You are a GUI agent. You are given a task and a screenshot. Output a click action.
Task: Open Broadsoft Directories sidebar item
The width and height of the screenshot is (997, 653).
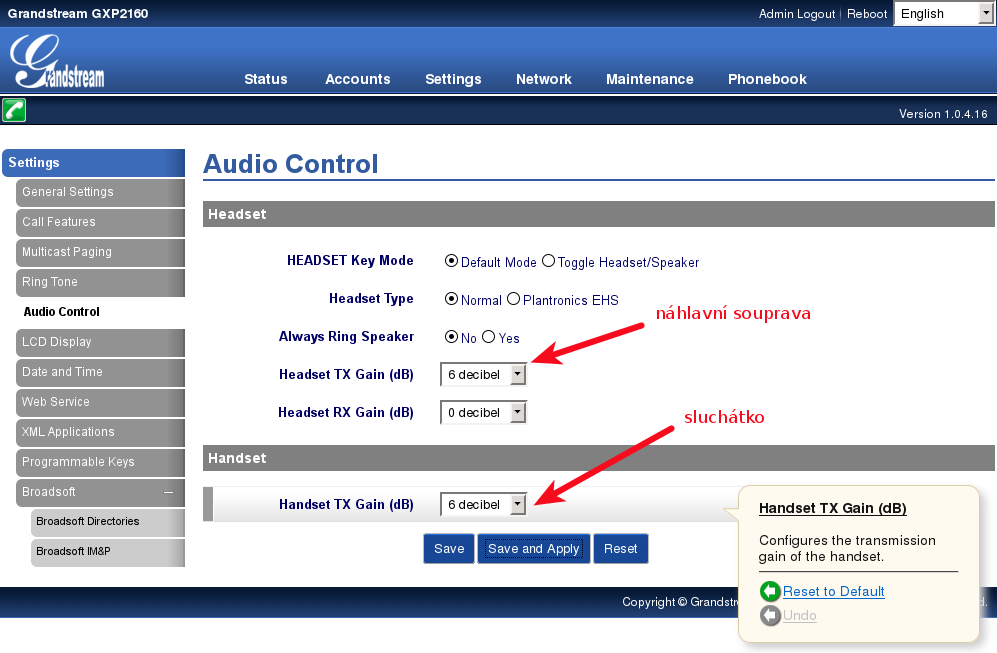88,522
